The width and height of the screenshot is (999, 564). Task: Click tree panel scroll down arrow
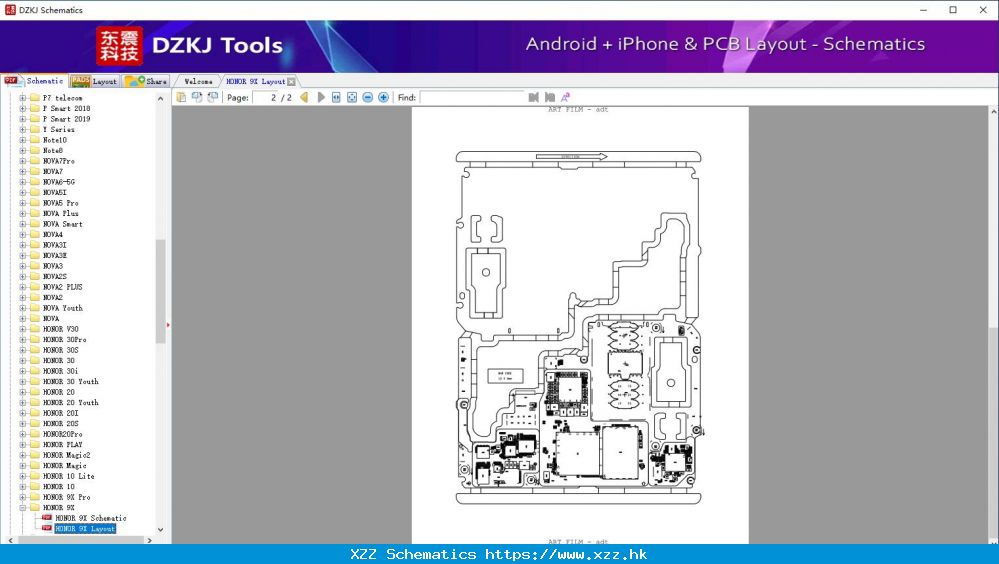[x=161, y=530]
